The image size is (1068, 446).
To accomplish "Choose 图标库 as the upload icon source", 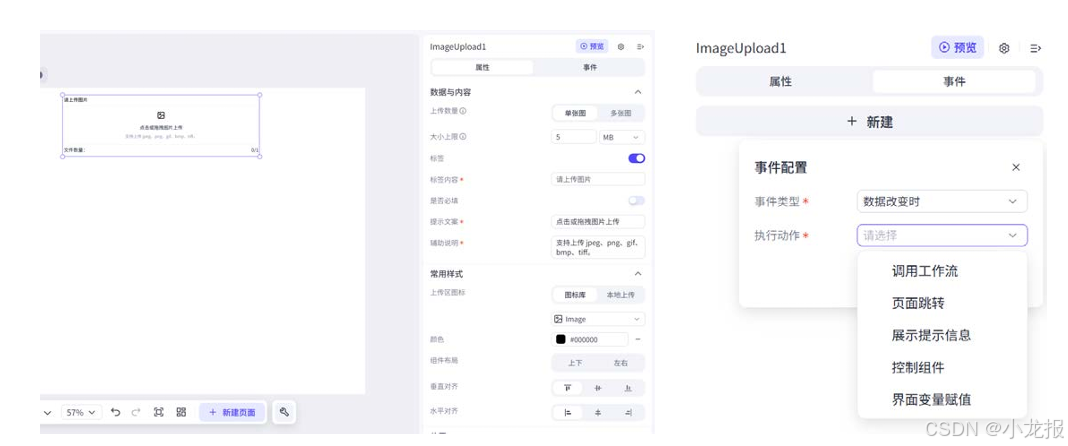I will [575, 295].
